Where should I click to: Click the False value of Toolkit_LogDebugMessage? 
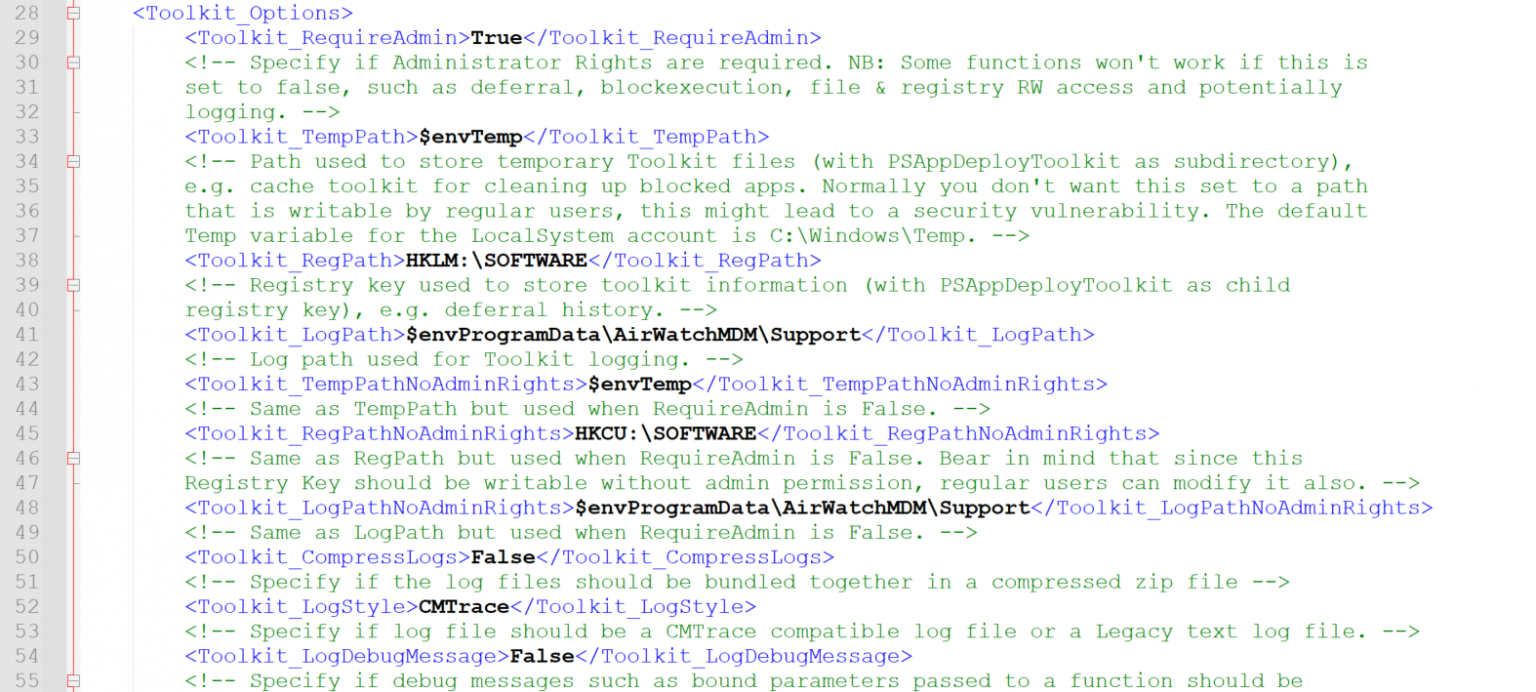(544, 656)
